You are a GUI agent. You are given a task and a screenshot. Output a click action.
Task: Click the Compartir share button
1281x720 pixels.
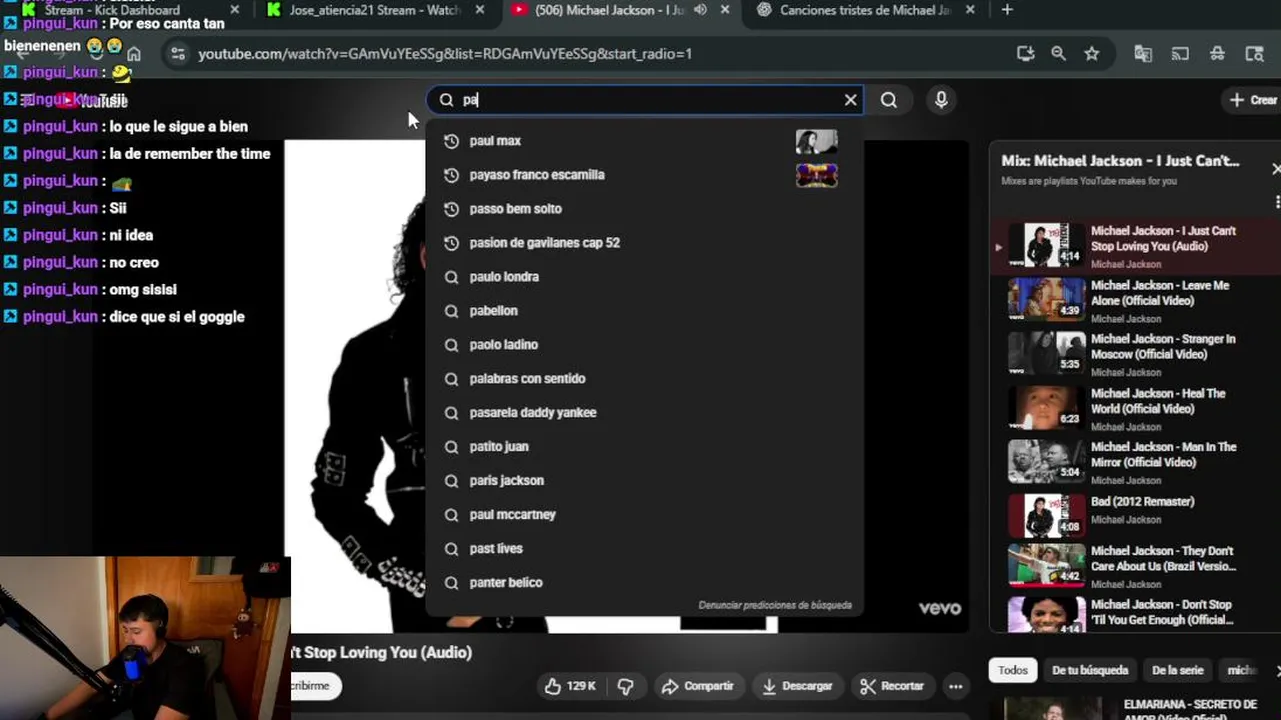[x=698, y=686]
